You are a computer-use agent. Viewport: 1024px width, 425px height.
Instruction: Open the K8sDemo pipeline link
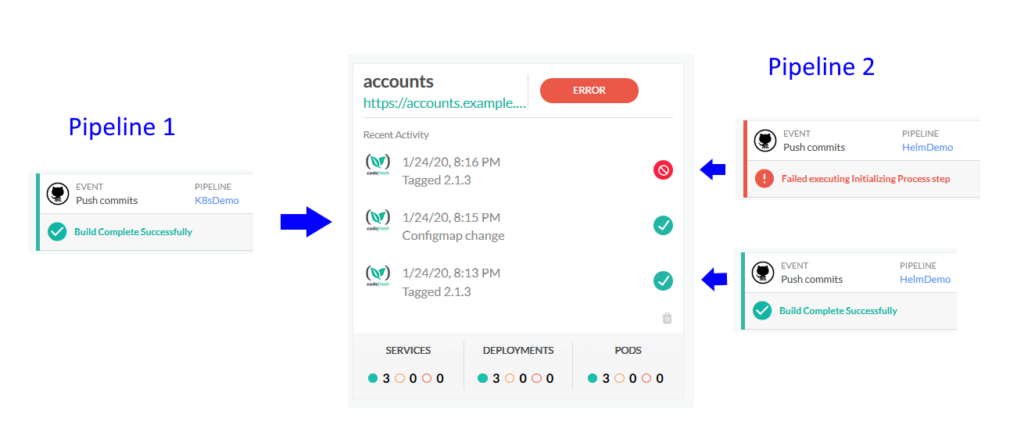point(216,200)
